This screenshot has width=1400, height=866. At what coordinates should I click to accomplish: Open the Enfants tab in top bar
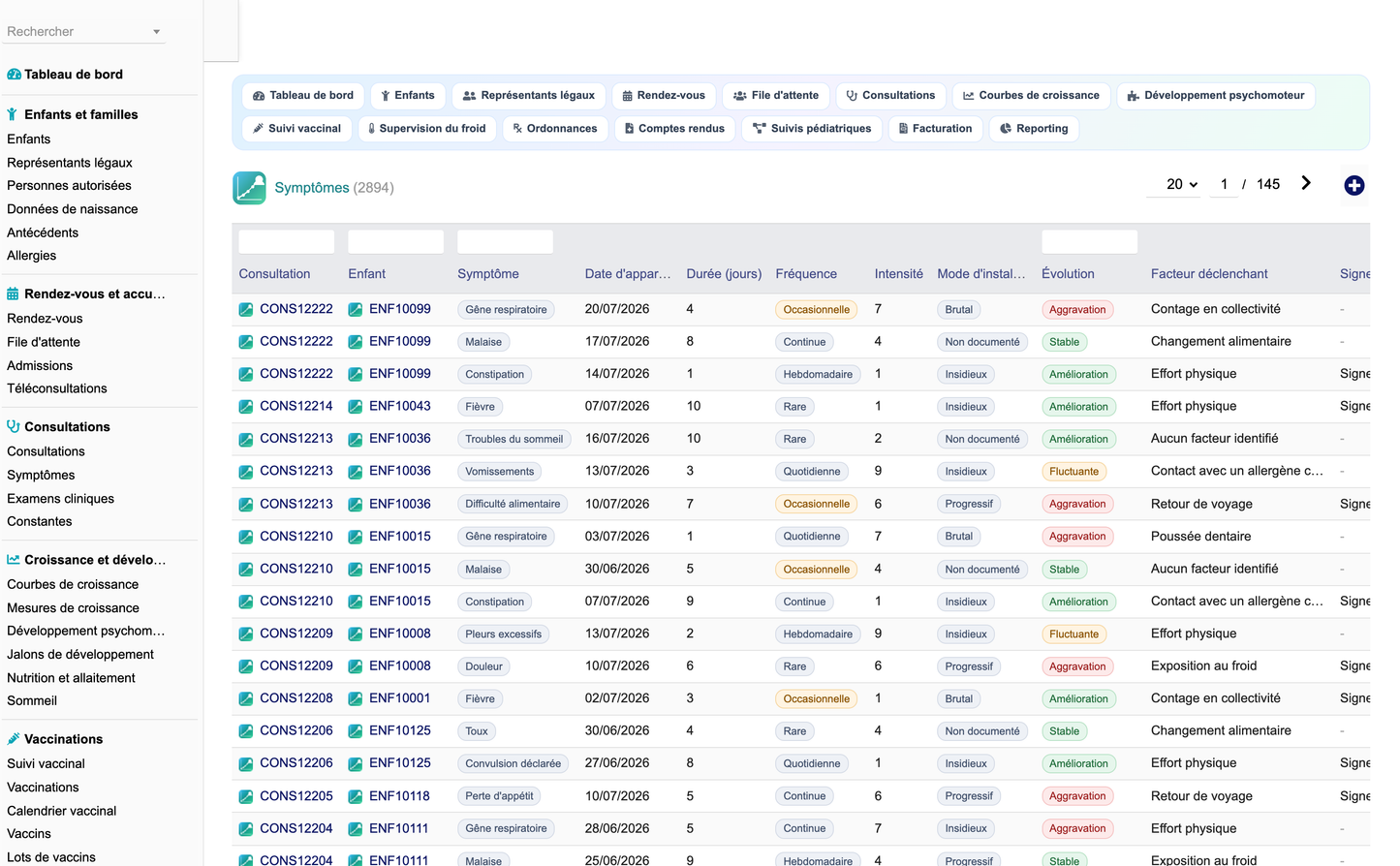coord(408,96)
